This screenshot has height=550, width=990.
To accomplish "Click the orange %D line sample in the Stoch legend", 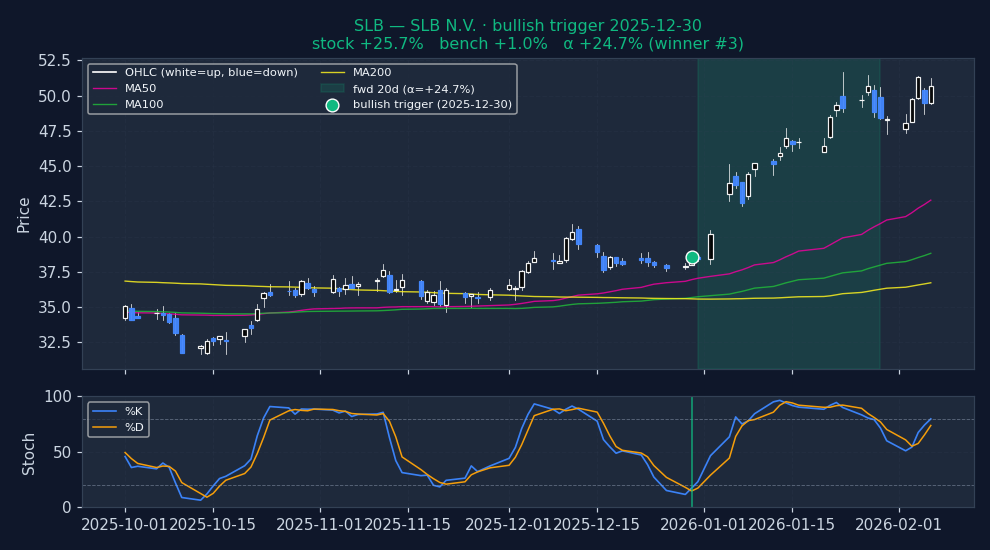I will [x=104, y=428].
